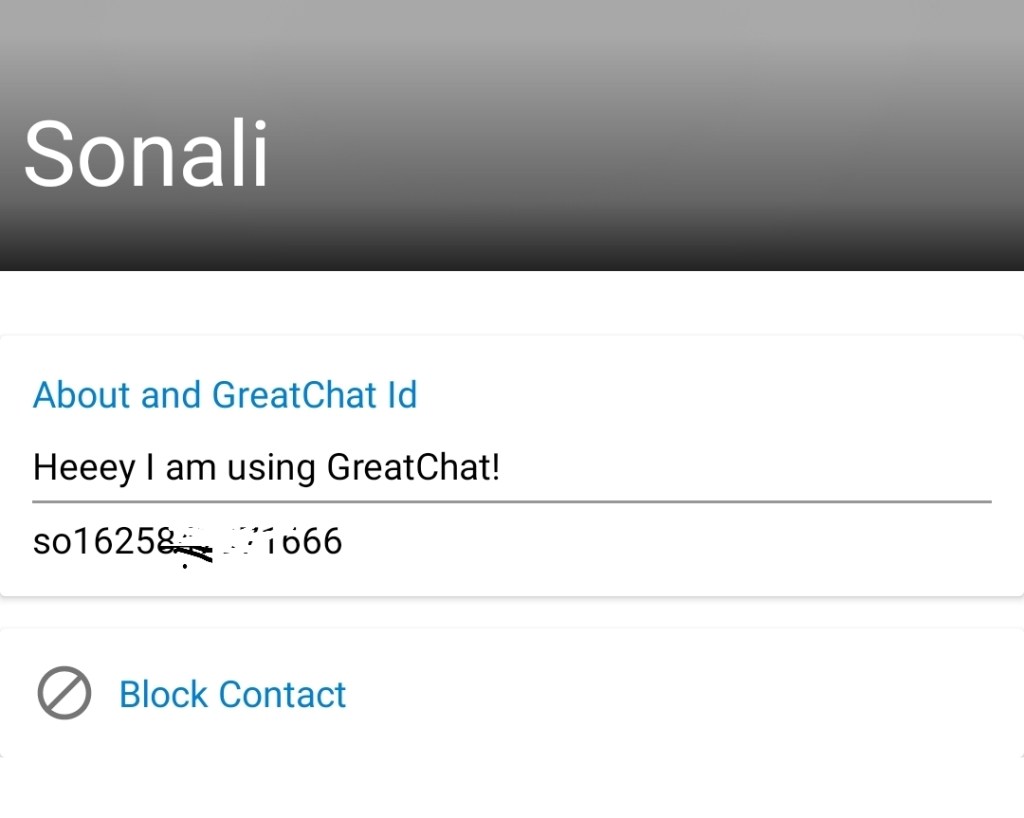Tap 'GreatChat Id' in the blue heading
The height and width of the screenshot is (818, 1024).
[x=314, y=395]
